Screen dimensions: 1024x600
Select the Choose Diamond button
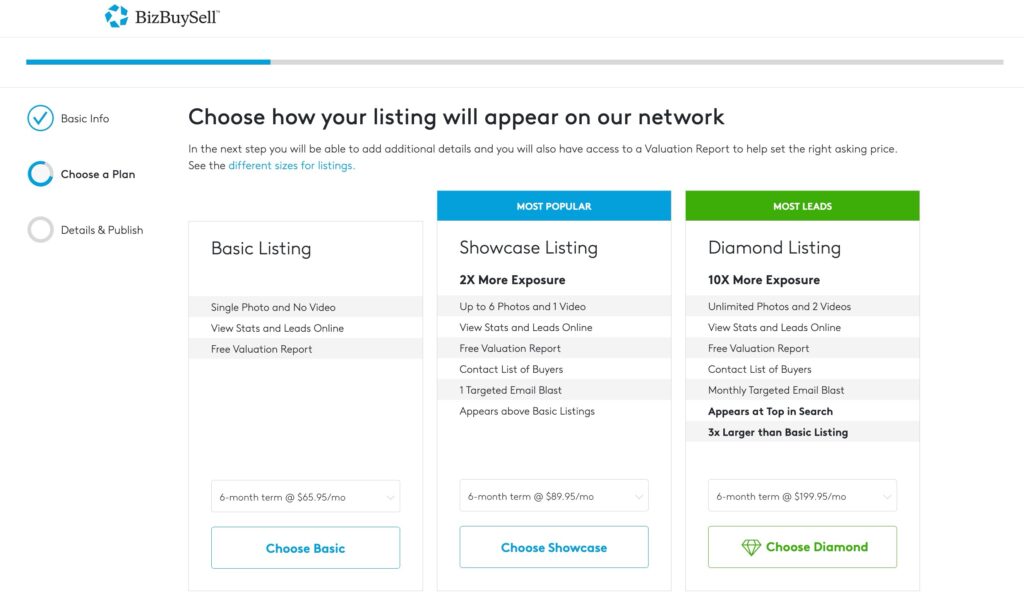pos(802,547)
